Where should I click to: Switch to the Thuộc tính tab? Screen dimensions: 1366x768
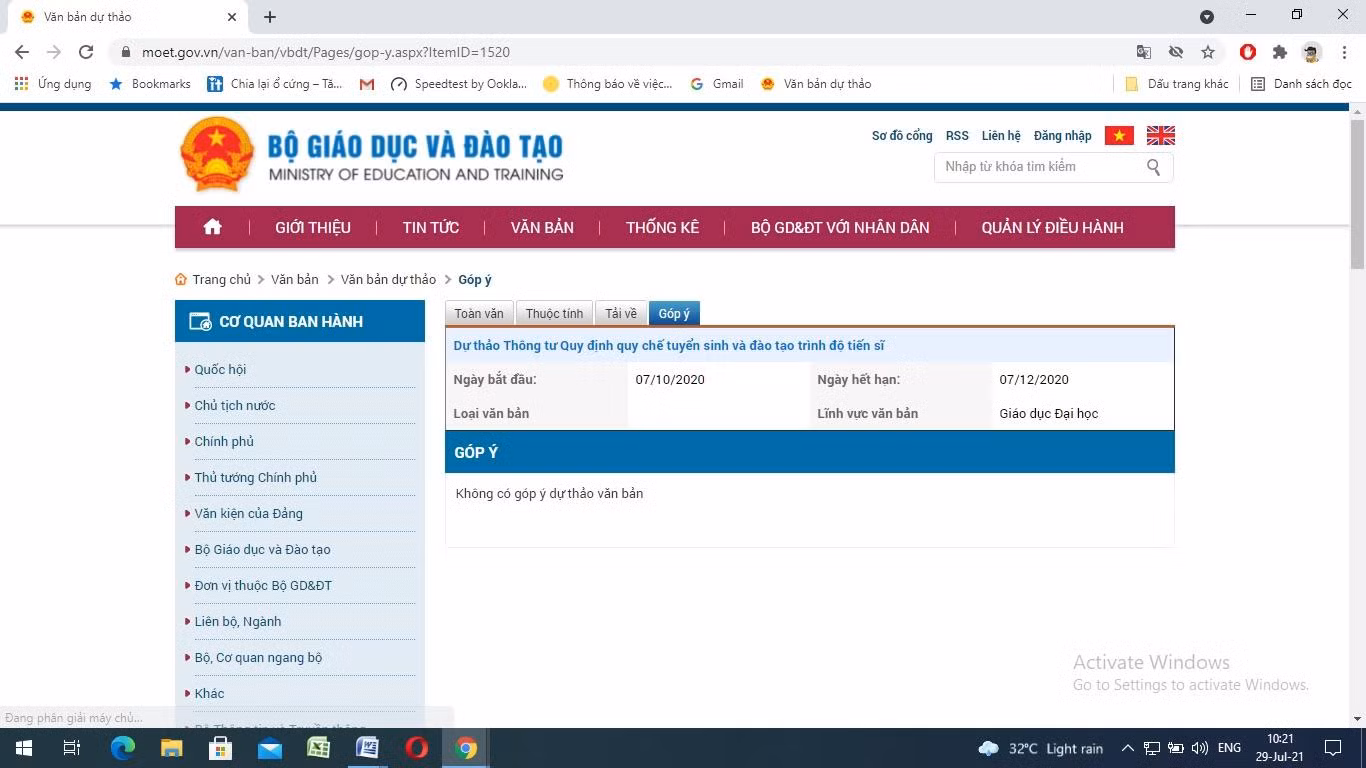554,314
